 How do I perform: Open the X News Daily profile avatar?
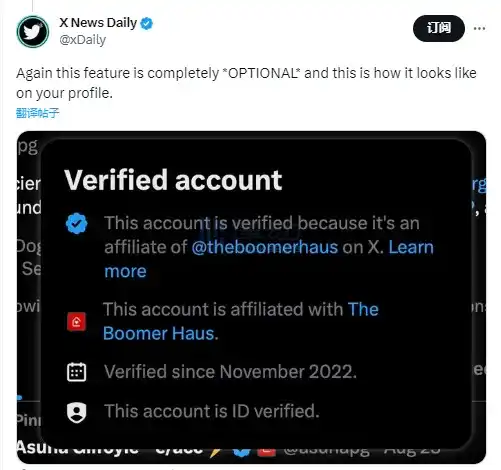[x=33, y=32]
